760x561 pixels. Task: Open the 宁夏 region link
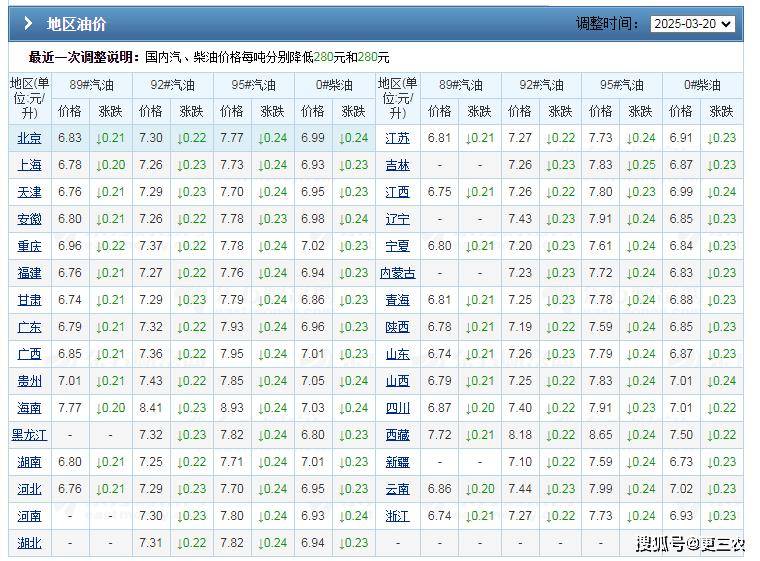pos(397,246)
